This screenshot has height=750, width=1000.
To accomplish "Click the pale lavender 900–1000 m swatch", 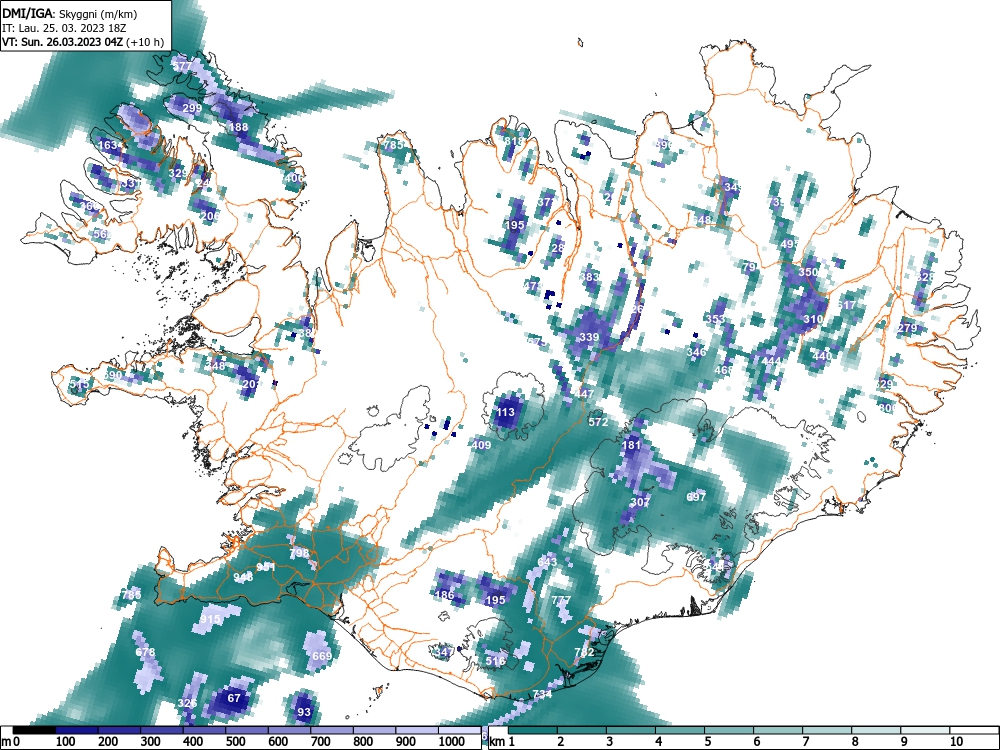I will [x=417, y=730].
